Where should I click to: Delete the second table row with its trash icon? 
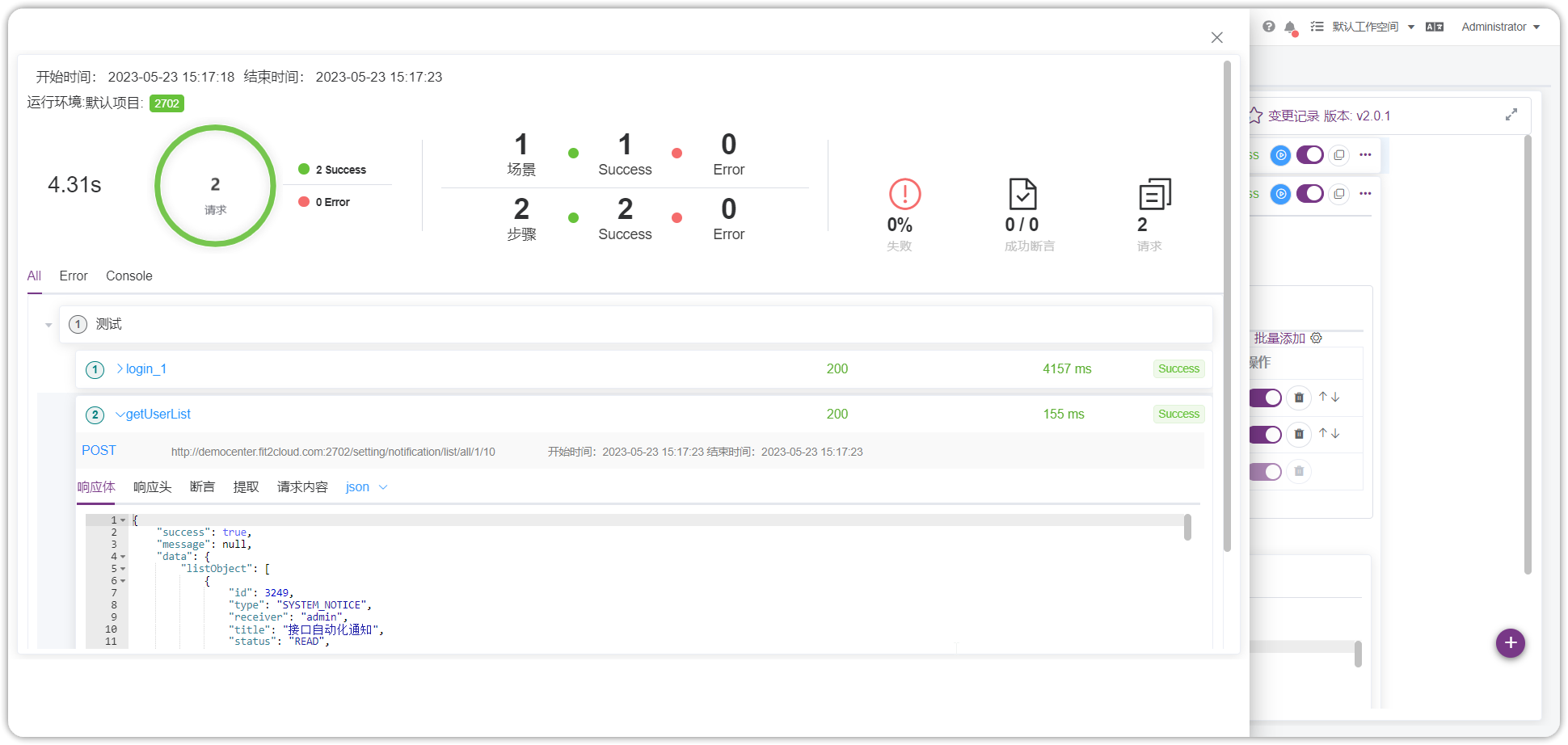(1299, 435)
